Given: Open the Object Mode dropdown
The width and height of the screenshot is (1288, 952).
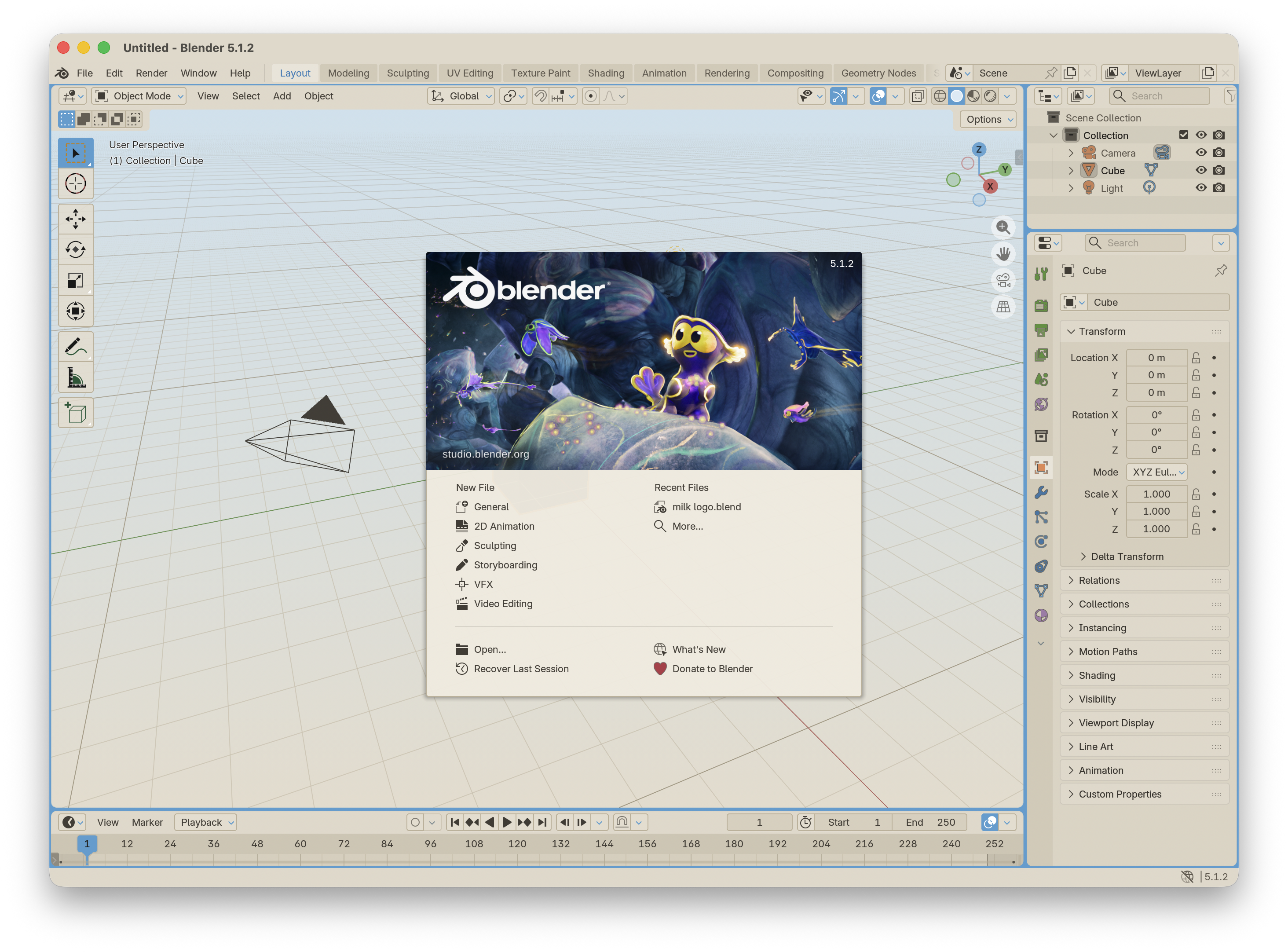Looking at the screenshot, I should (139, 96).
